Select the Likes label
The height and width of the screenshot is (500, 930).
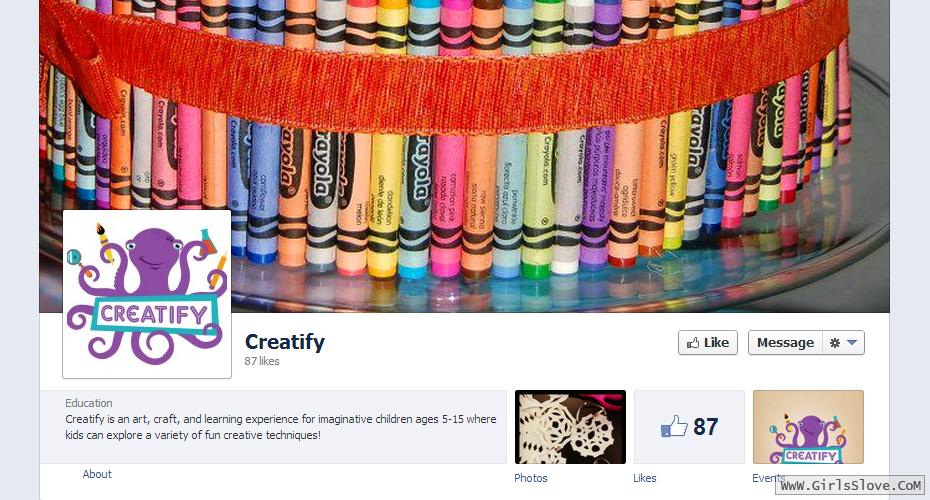tap(645, 478)
